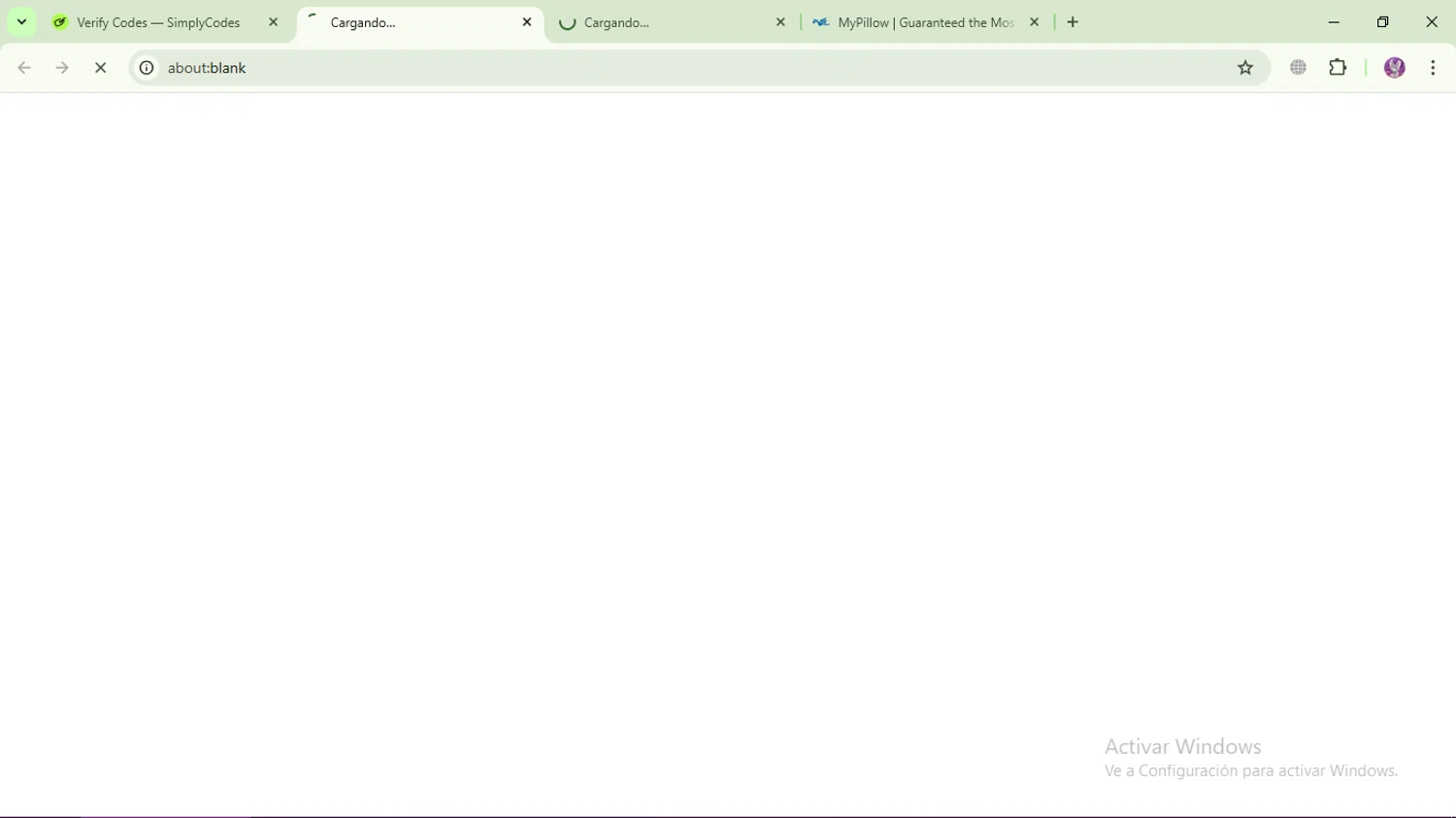Screen dimensions: 1456x818
Task: Open the user profile avatar
Action: pos(1395,68)
